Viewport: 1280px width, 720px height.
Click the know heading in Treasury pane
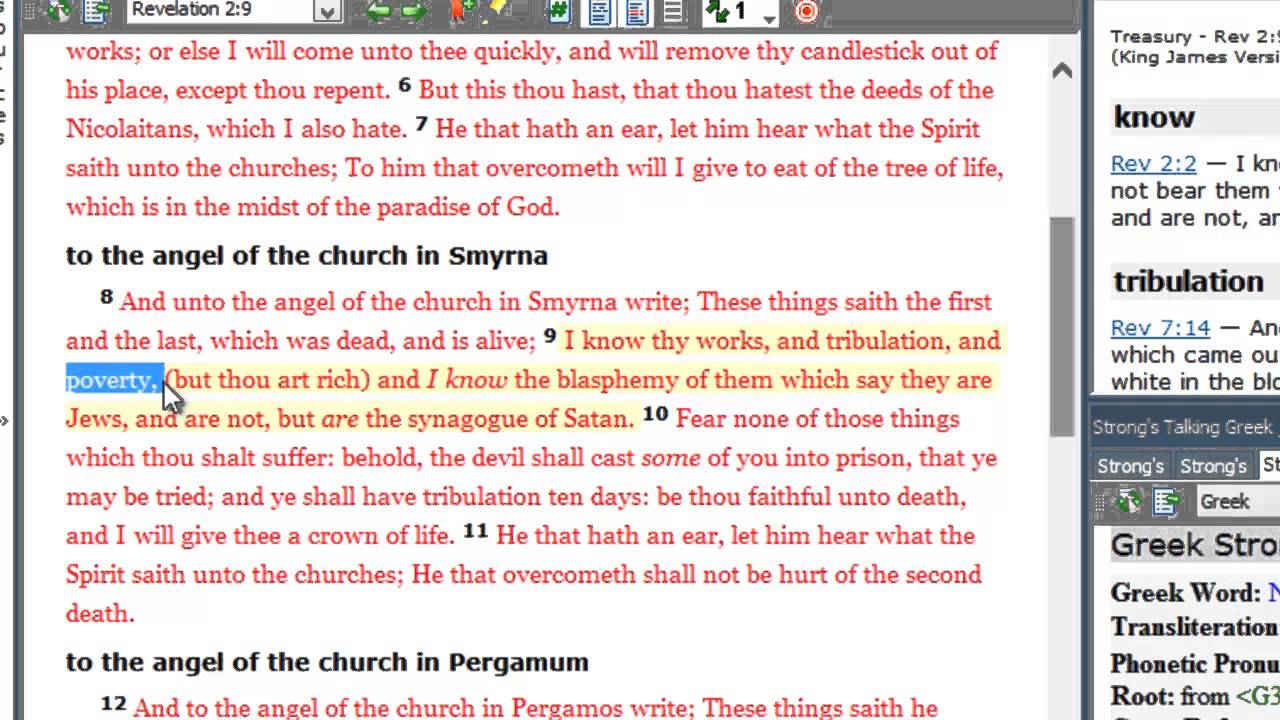pyautogui.click(x=1154, y=117)
